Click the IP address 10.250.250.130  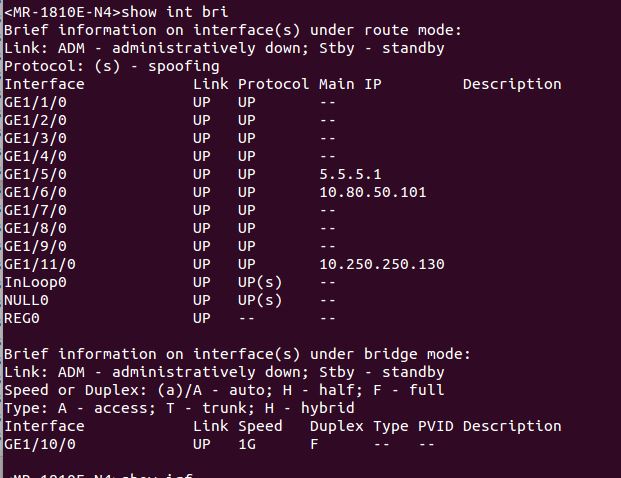(382, 264)
